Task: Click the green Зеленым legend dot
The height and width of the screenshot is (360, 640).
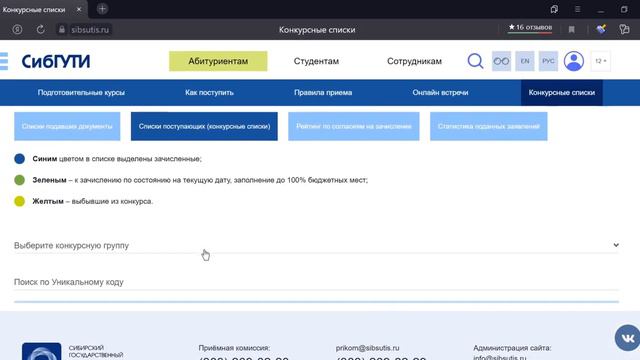Action: [x=20, y=180]
